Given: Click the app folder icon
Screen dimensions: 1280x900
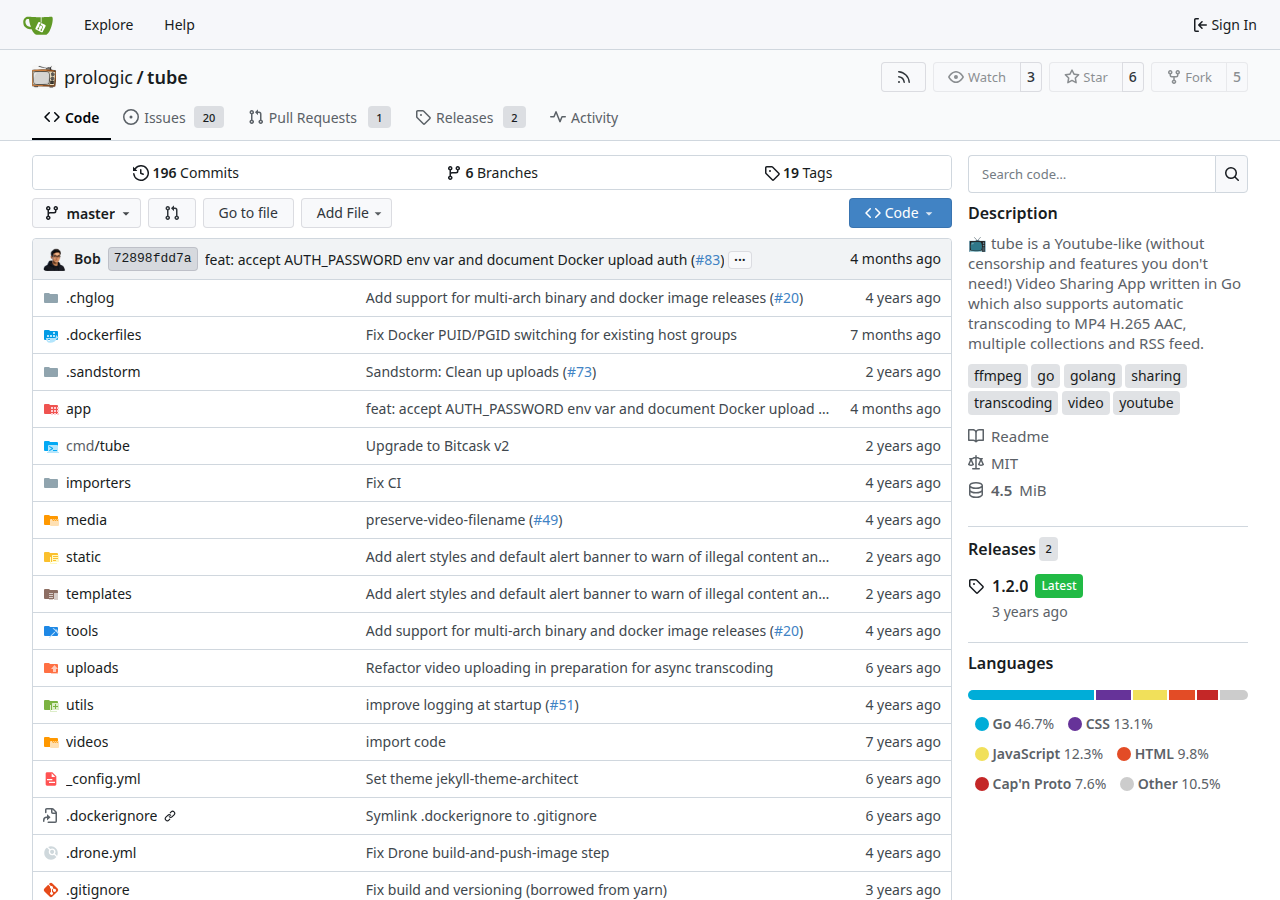Looking at the screenshot, I should click(51, 409).
